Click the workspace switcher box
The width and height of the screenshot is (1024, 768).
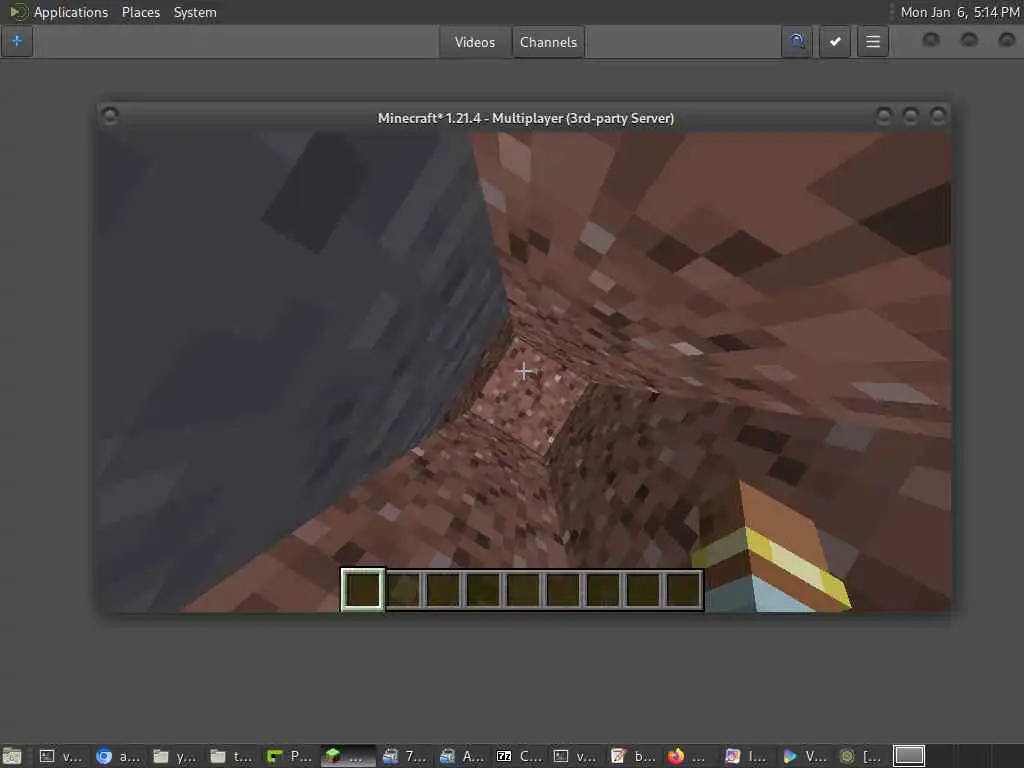click(x=909, y=756)
